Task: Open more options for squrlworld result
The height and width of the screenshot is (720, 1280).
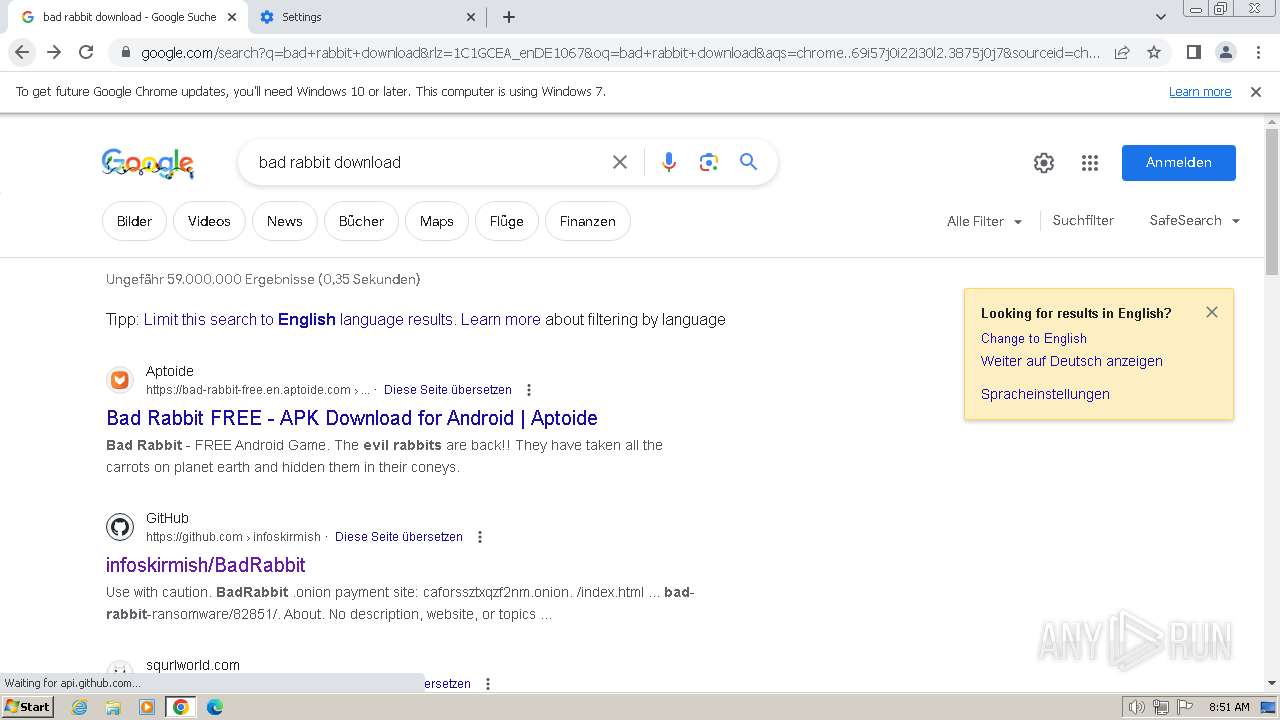Action: [x=488, y=684]
